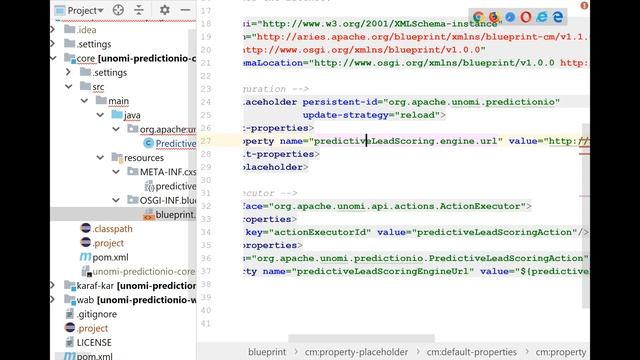Viewport: 640px width, 360px height.
Task: Click the editor horizontal scrollbar thumb
Action: [x=361, y=338]
